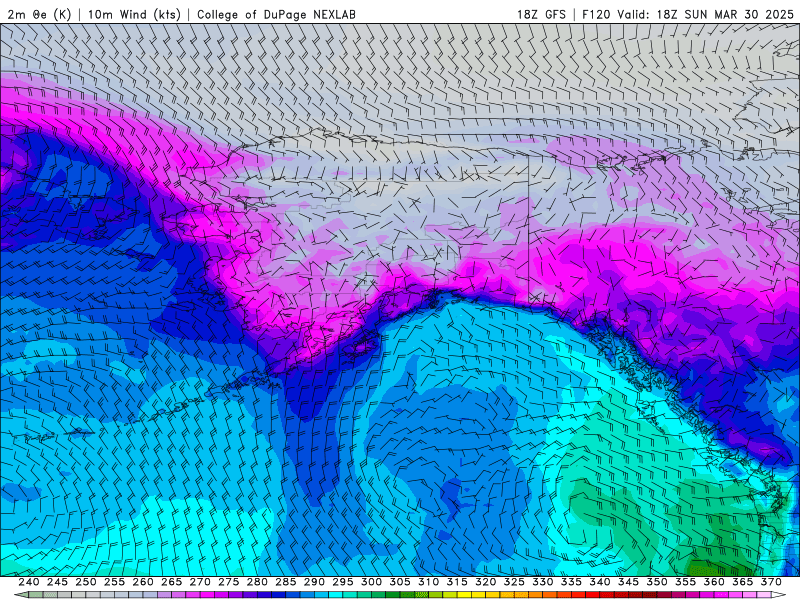Click the 275 legend value
This screenshot has height=600, width=800.
point(229,582)
